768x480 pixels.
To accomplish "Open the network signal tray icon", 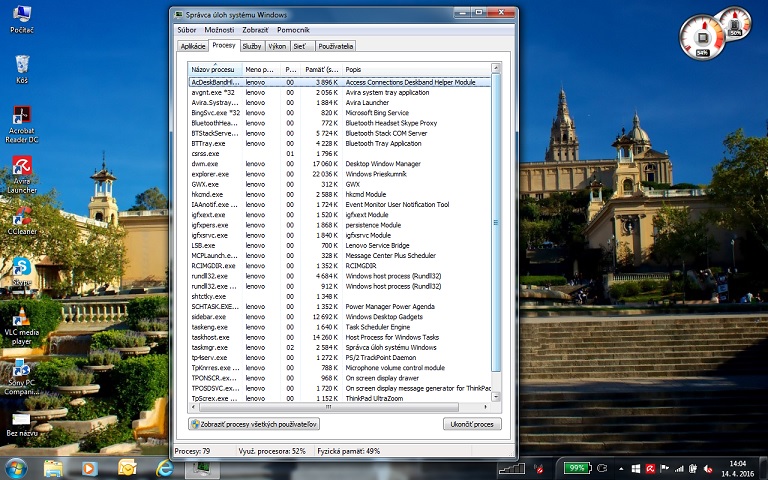I will [x=679, y=469].
